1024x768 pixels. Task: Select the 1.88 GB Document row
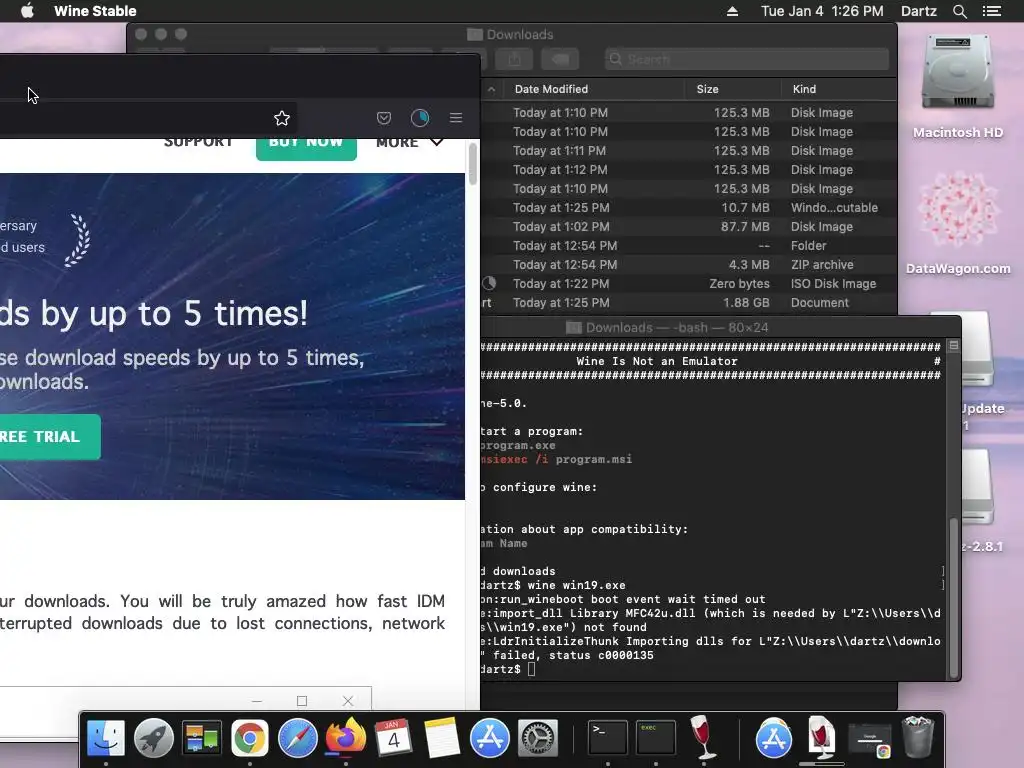[x=688, y=302]
